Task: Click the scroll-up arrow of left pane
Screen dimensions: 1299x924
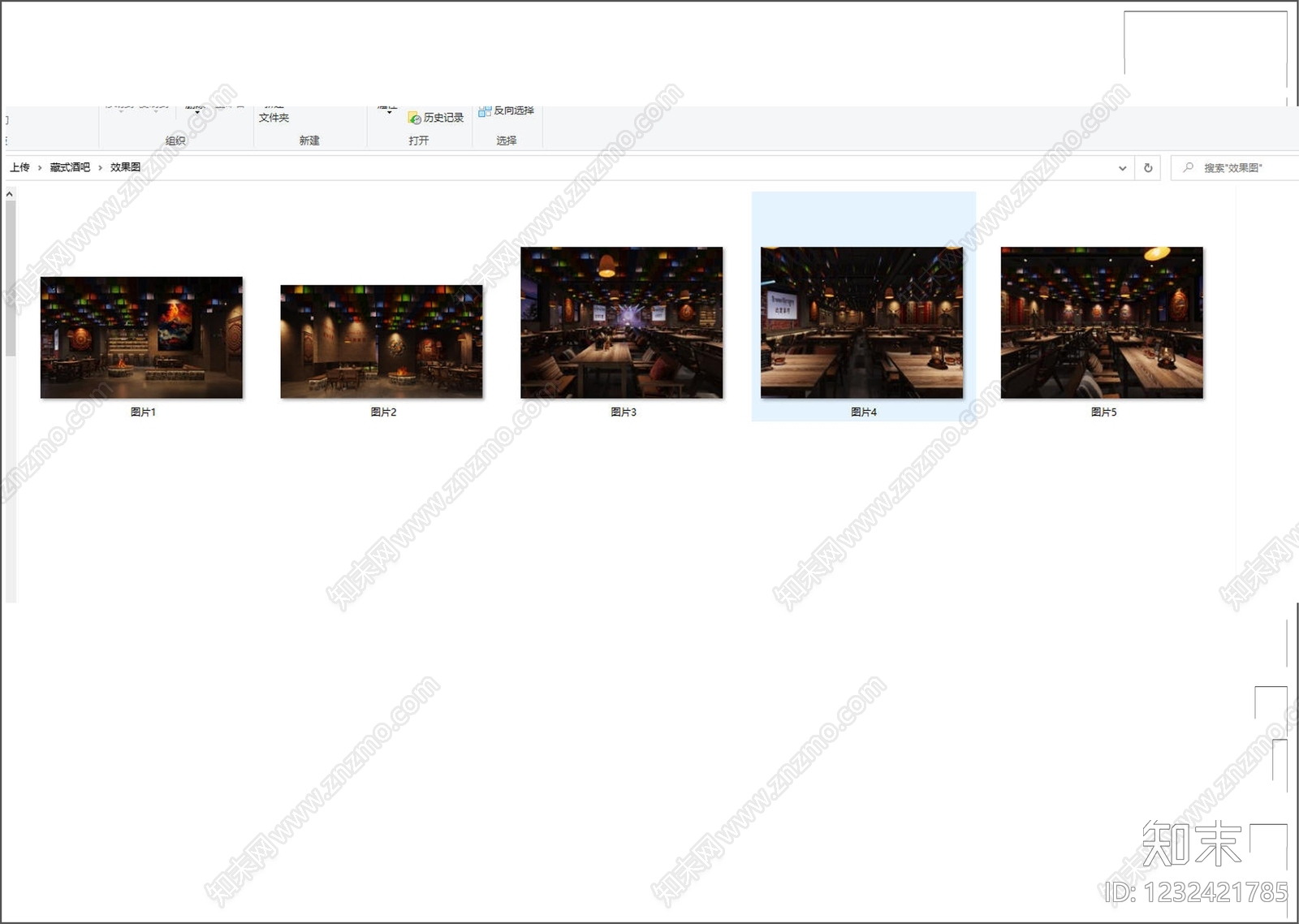Action: click(10, 195)
